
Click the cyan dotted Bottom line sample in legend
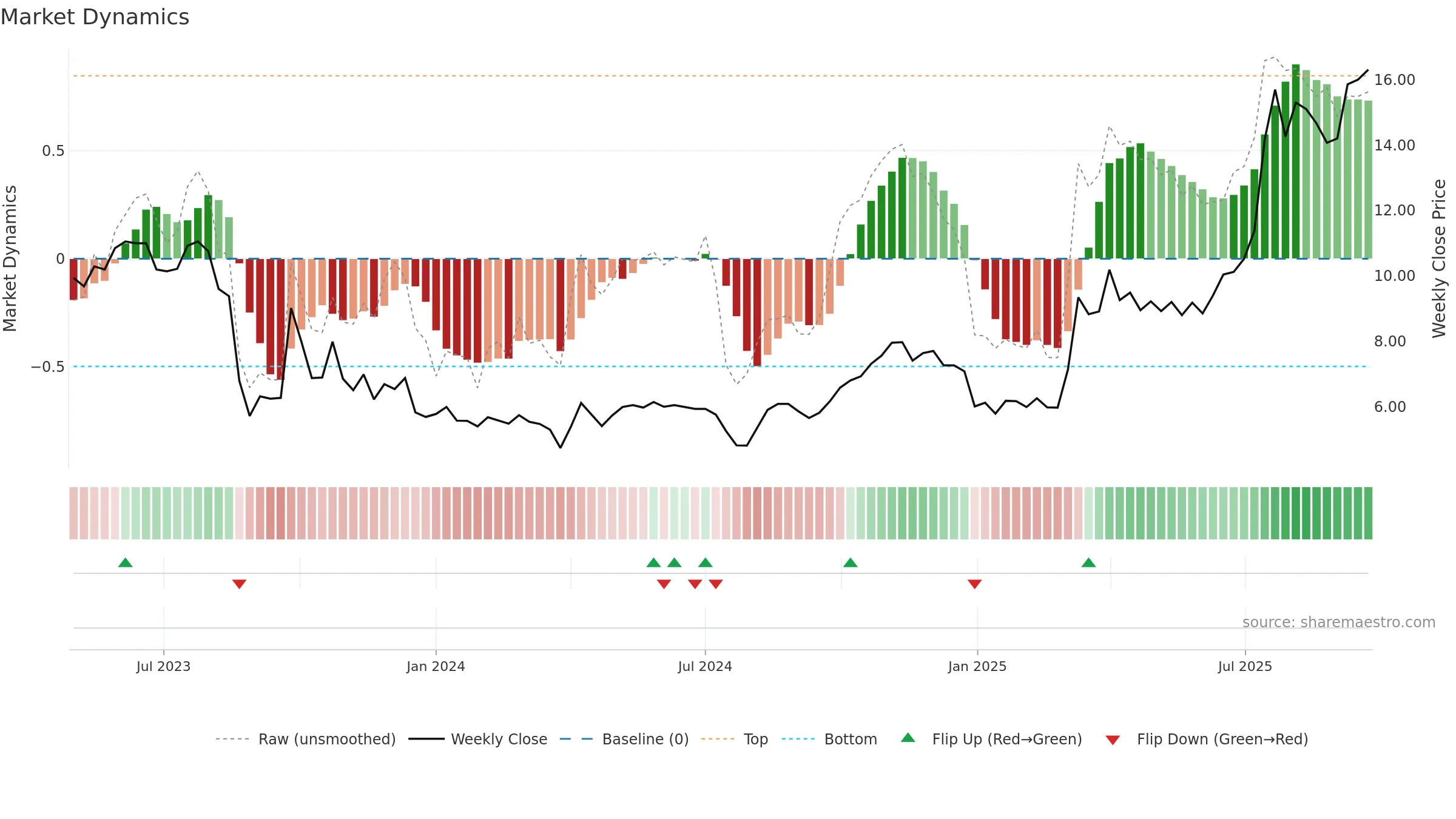(x=798, y=739)
